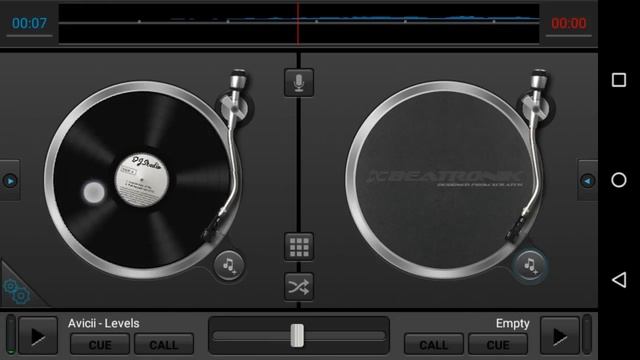
Task: Tap the microphone record button
Action: click(x=299, y=83)
